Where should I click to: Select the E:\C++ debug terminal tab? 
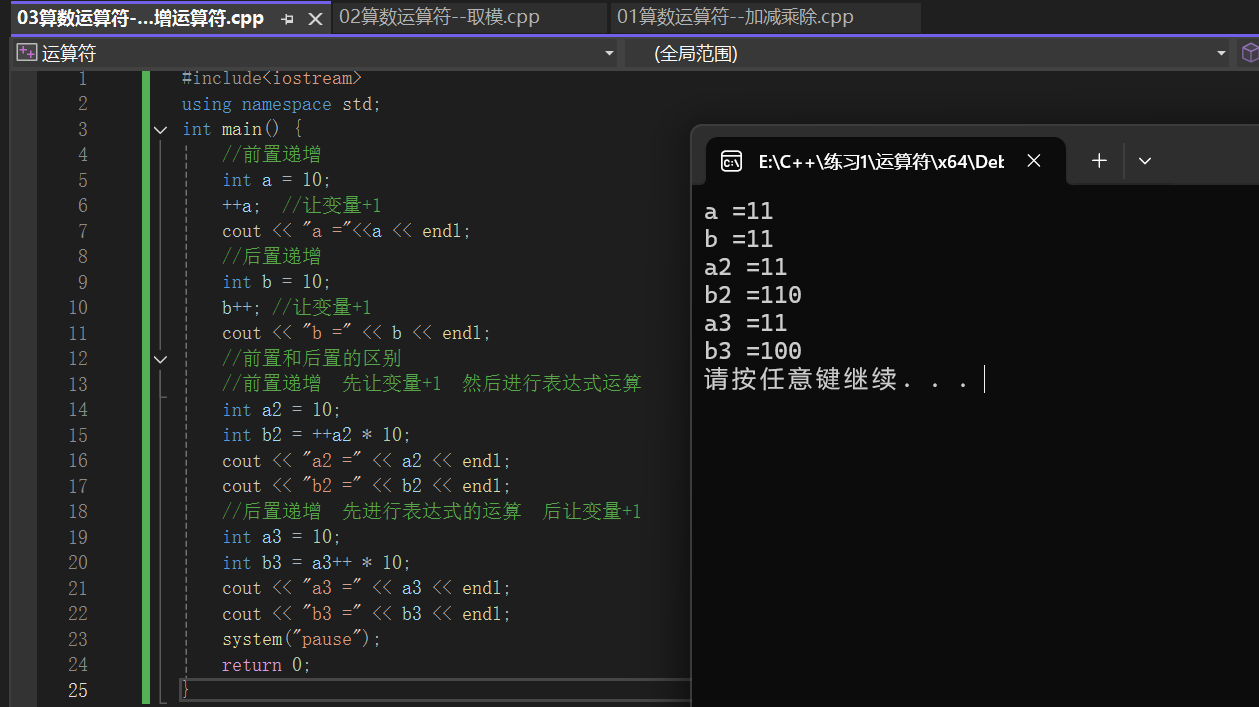point(880,160)
